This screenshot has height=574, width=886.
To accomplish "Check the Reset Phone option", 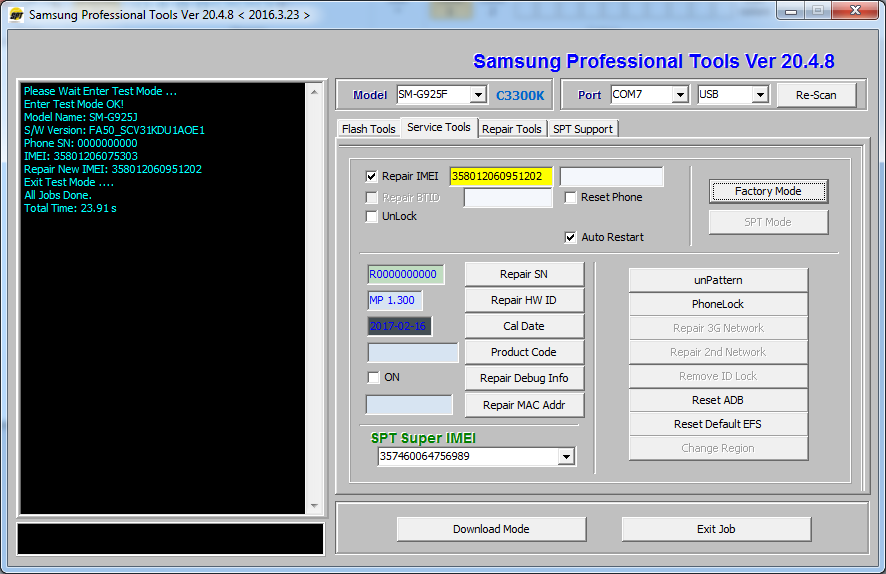I will click(571, 197).
